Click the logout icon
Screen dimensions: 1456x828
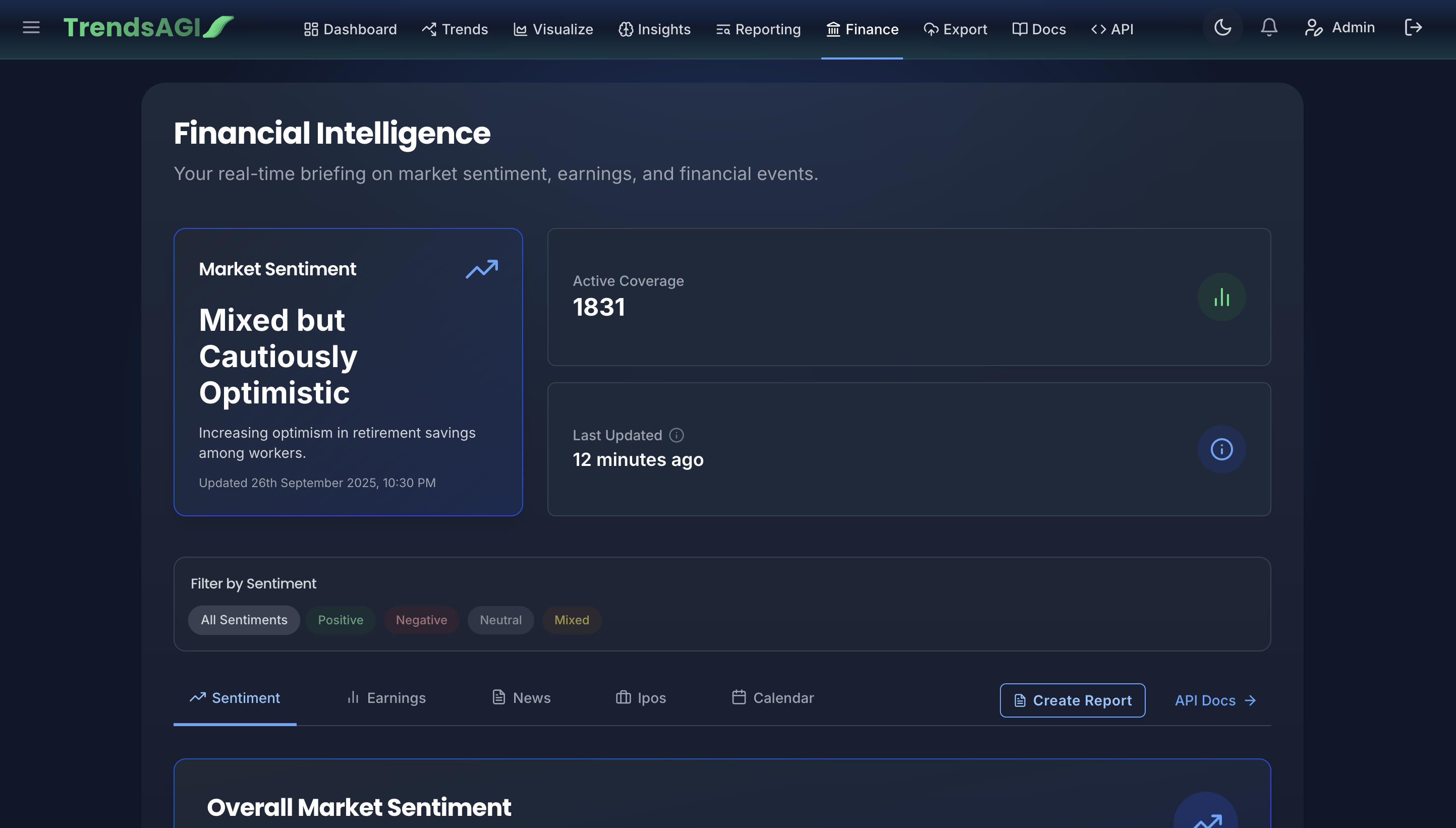1413,27
